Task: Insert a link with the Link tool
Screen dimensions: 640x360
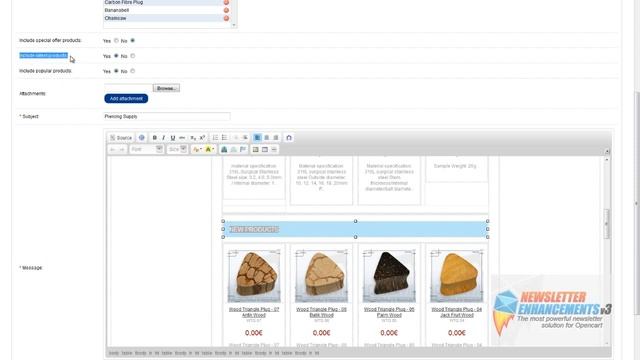Action: point(224,150)
